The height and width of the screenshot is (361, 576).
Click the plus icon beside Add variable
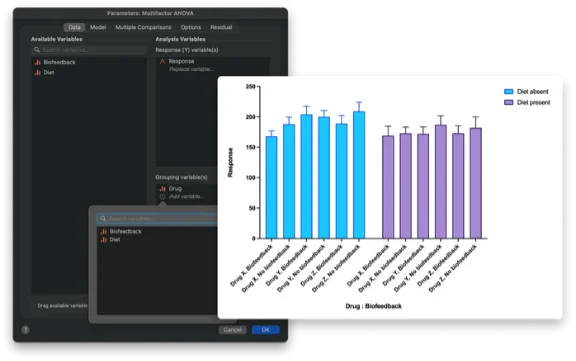[162, 197]
